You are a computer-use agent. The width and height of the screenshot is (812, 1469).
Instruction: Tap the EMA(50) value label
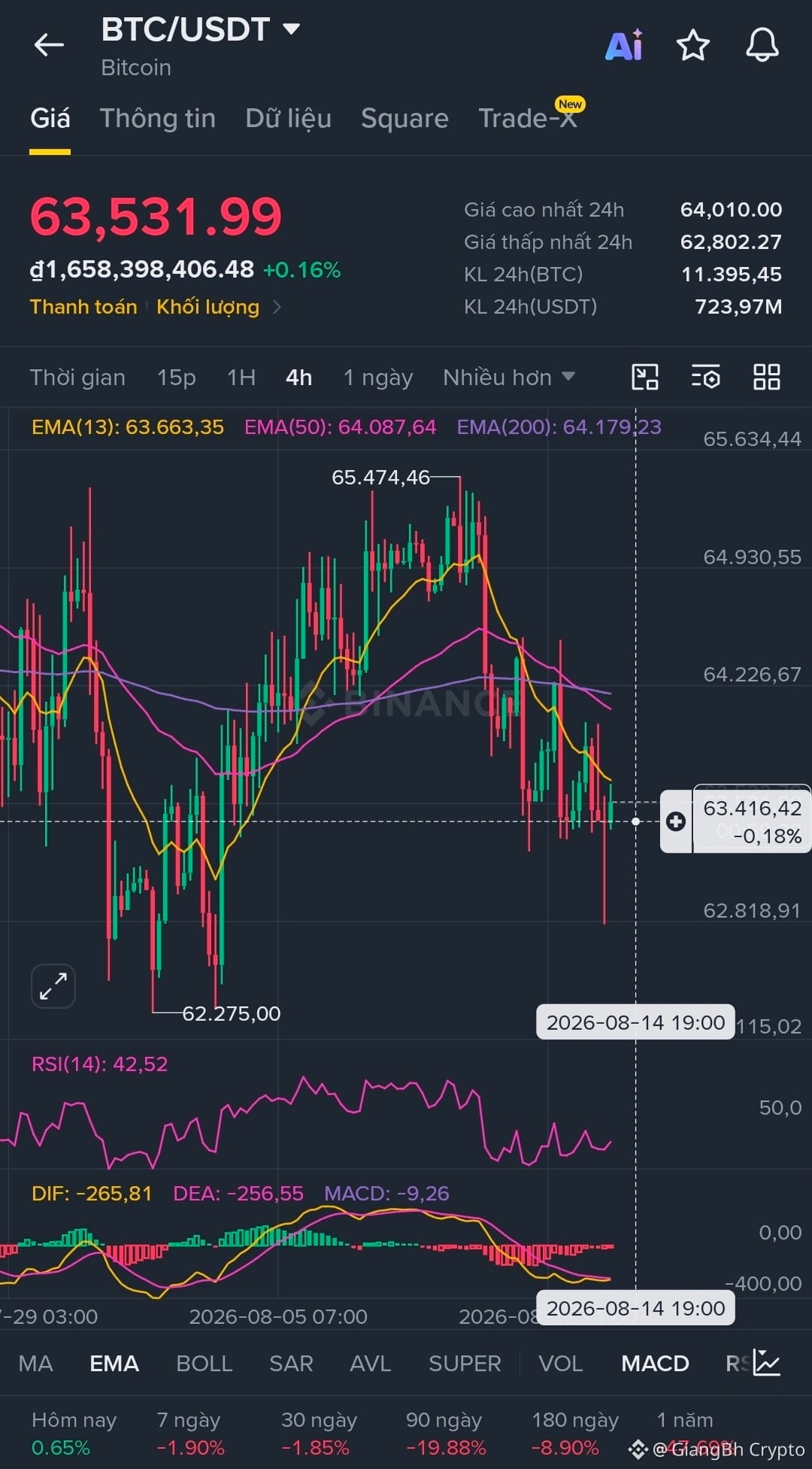click(x=340, y=427)
